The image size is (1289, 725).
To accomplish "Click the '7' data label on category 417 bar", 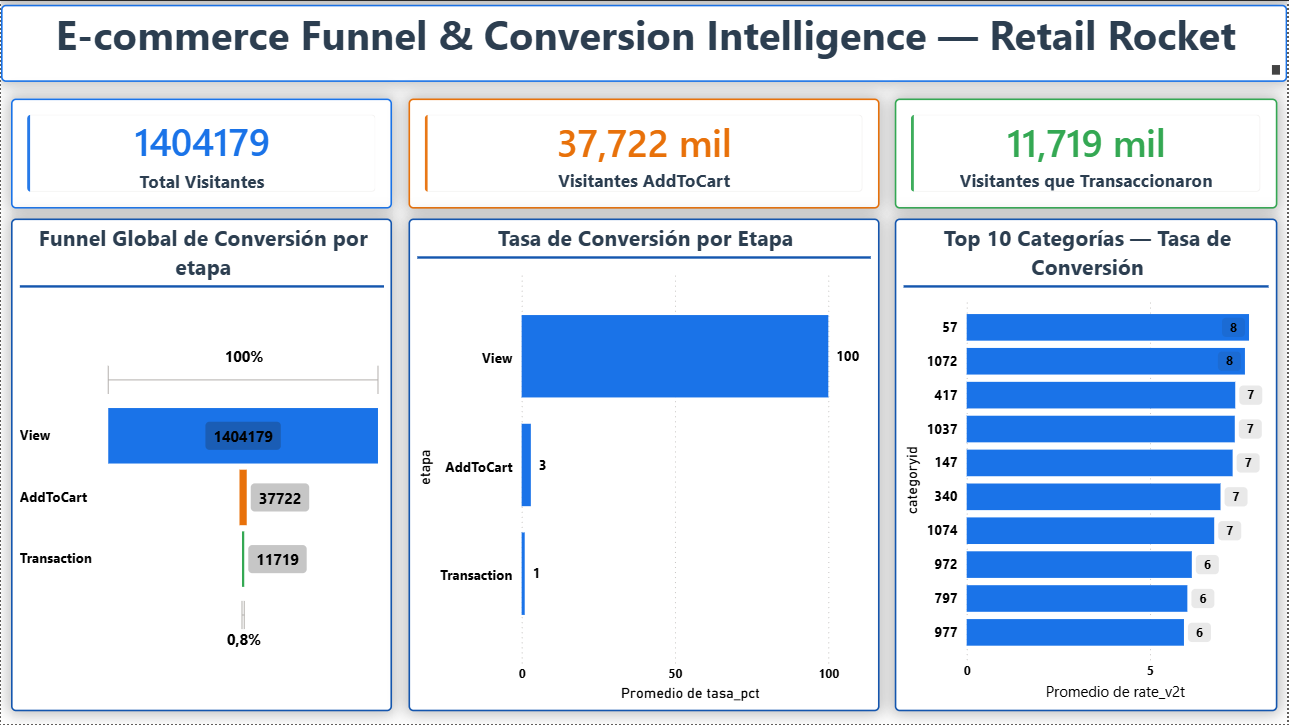I will coord(1250,396).
